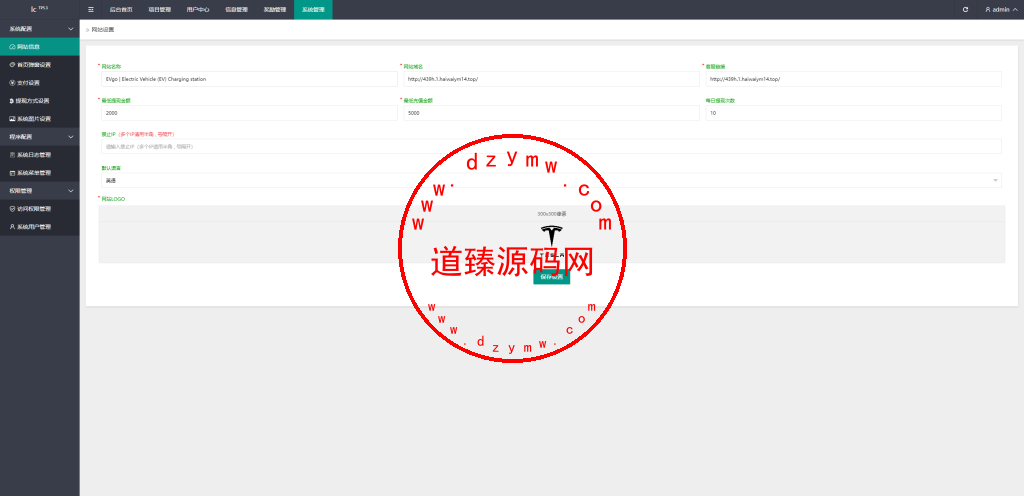
Task: Click the site name field with EVgo text
Action: (x=249, y=79)
